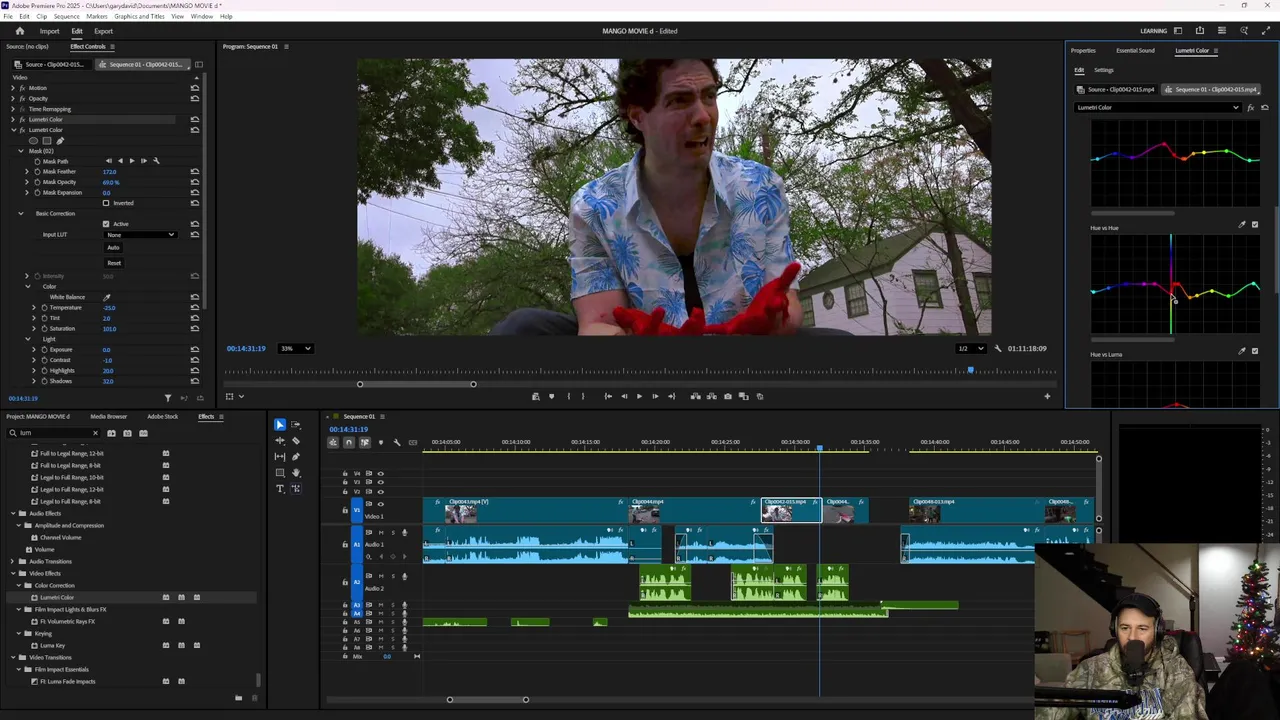This screenshot has height=720, width=1280.
Task: Select the Type tool
Action: [x=280, y=488]
